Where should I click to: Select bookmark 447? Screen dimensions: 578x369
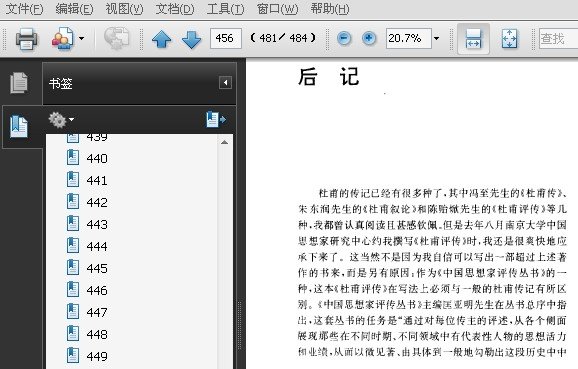tap(97, 313)
